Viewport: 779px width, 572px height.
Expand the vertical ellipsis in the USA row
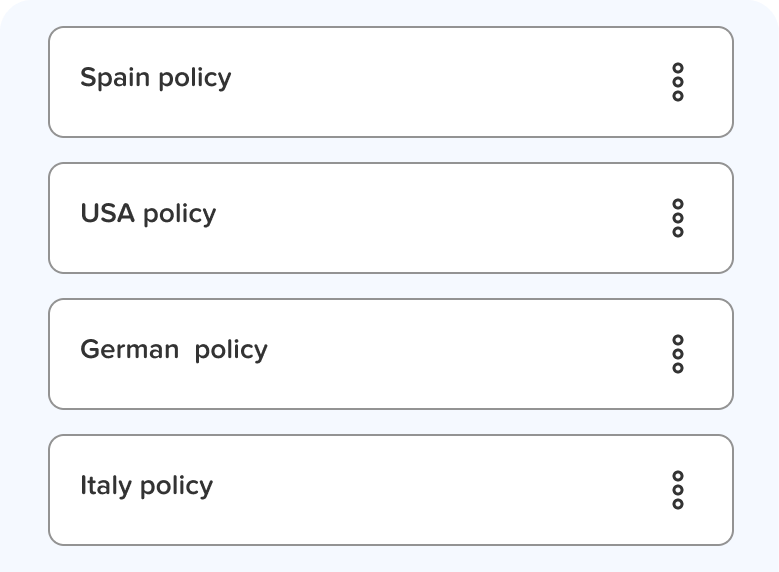click(678, 218)
